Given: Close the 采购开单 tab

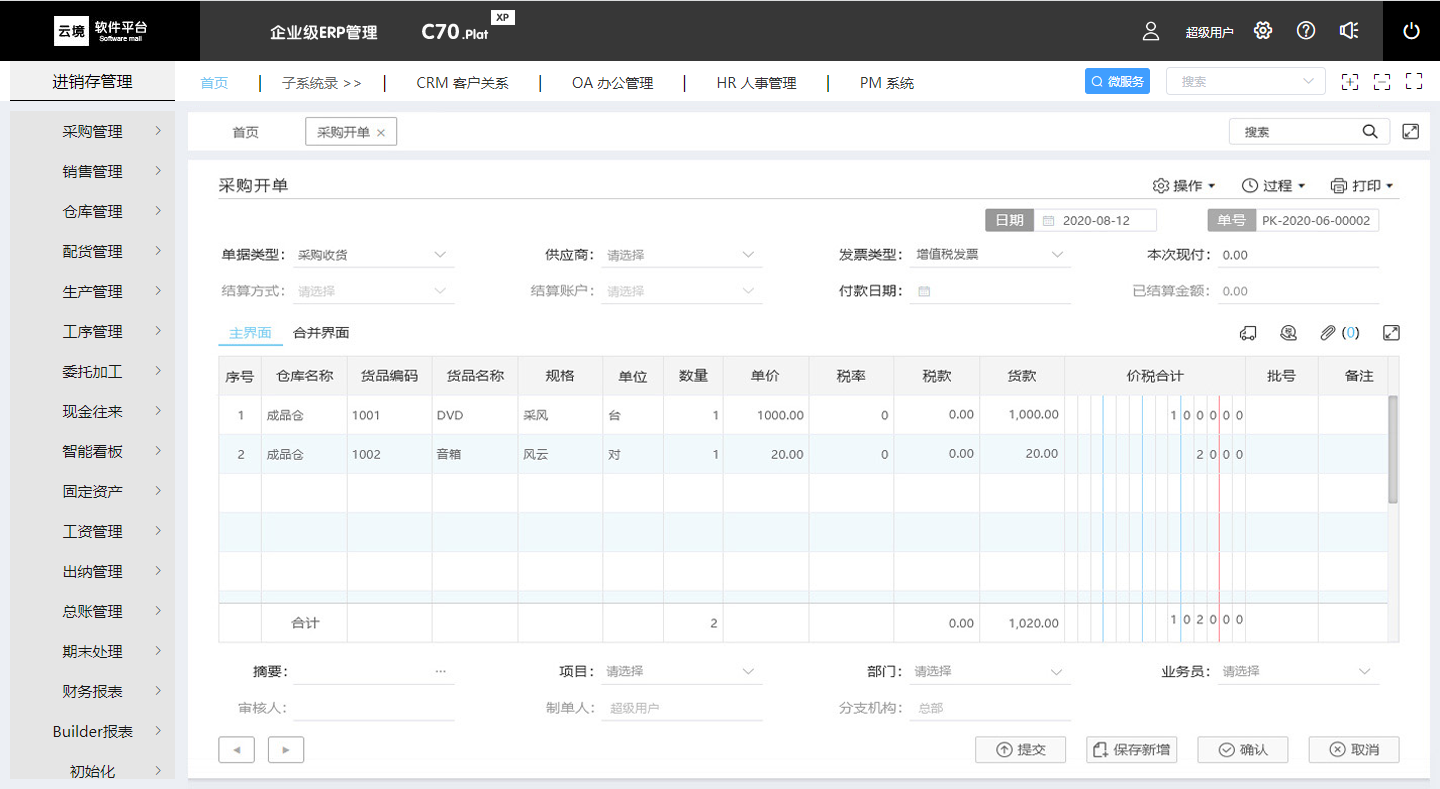Looking at the screenshot, I should [x=381, y=133].
